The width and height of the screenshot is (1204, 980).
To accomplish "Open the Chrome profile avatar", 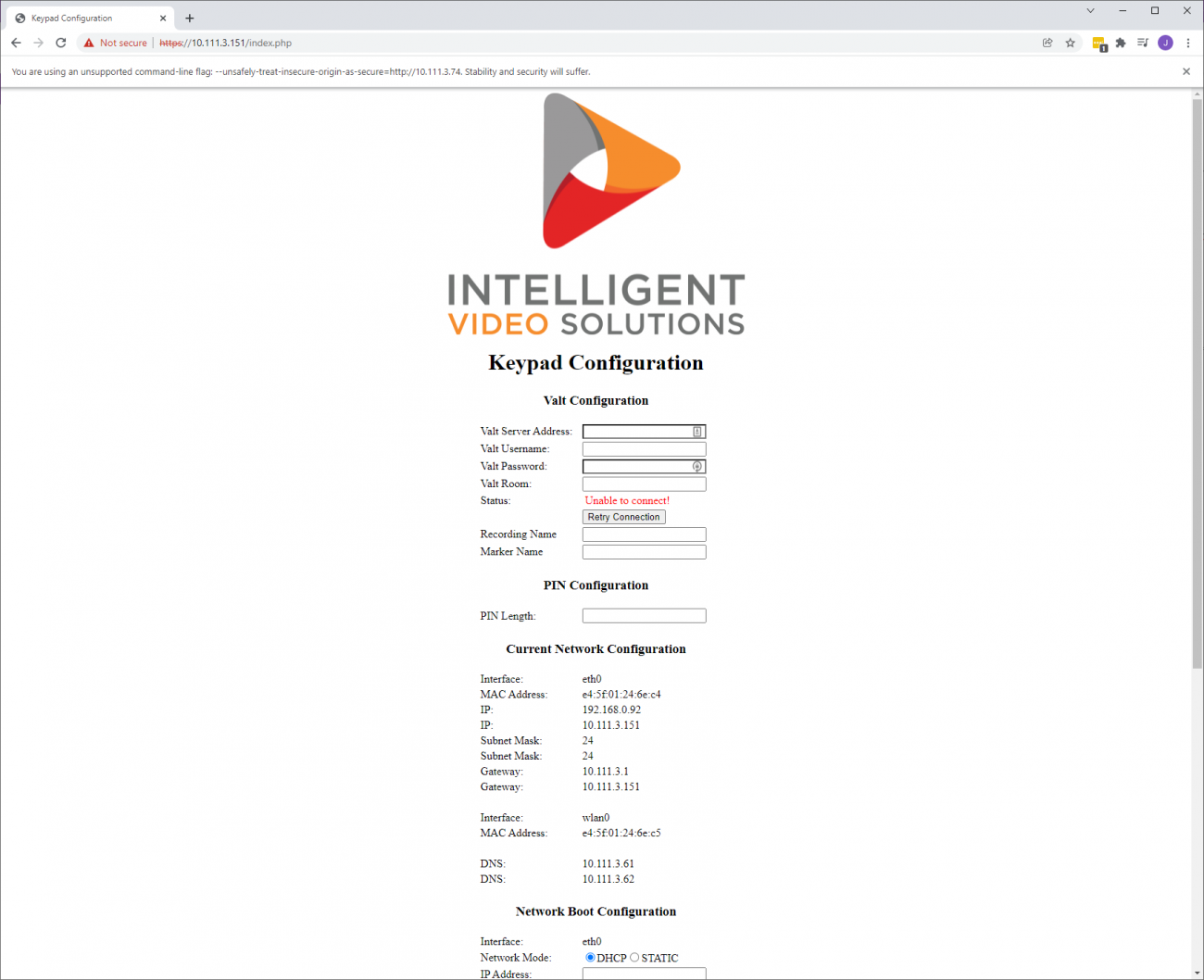I will pyautogui.click(x=1166, y=43).
